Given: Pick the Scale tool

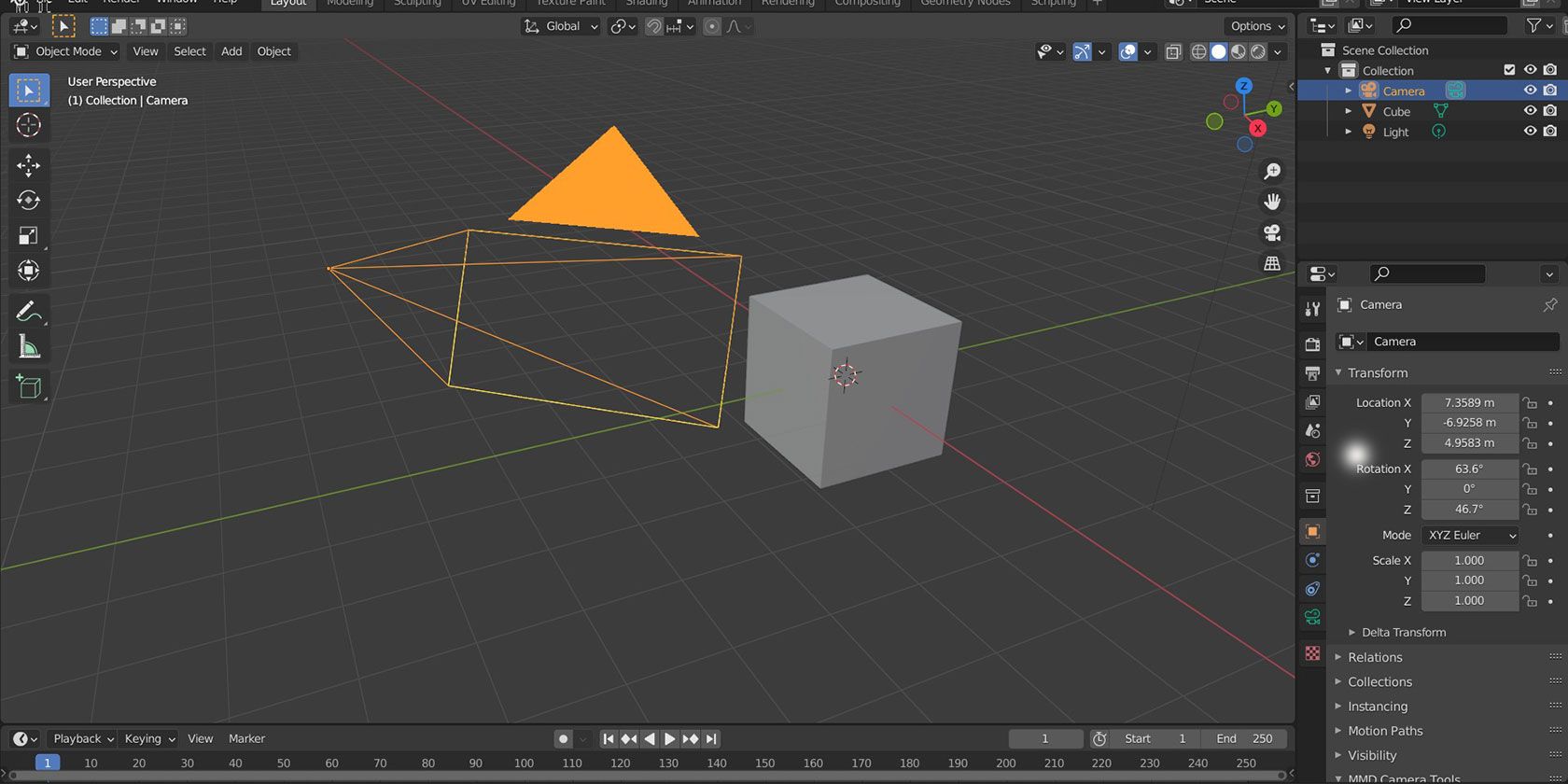Looking at the screenshot, I should pyautogui.click(x=28, y=236).
